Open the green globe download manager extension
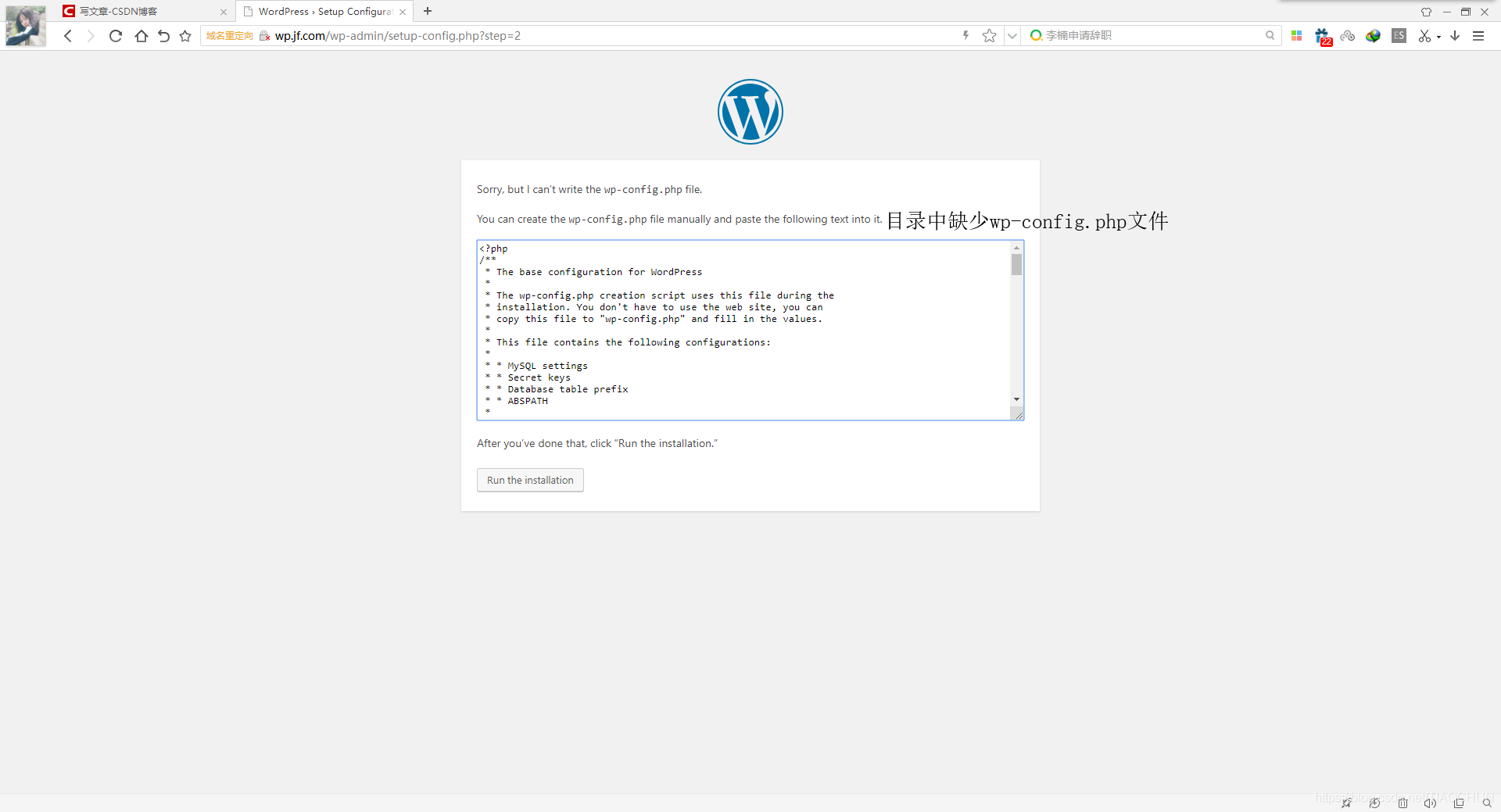Viewport: 1501px width, 812px height. pos(1374,36)
